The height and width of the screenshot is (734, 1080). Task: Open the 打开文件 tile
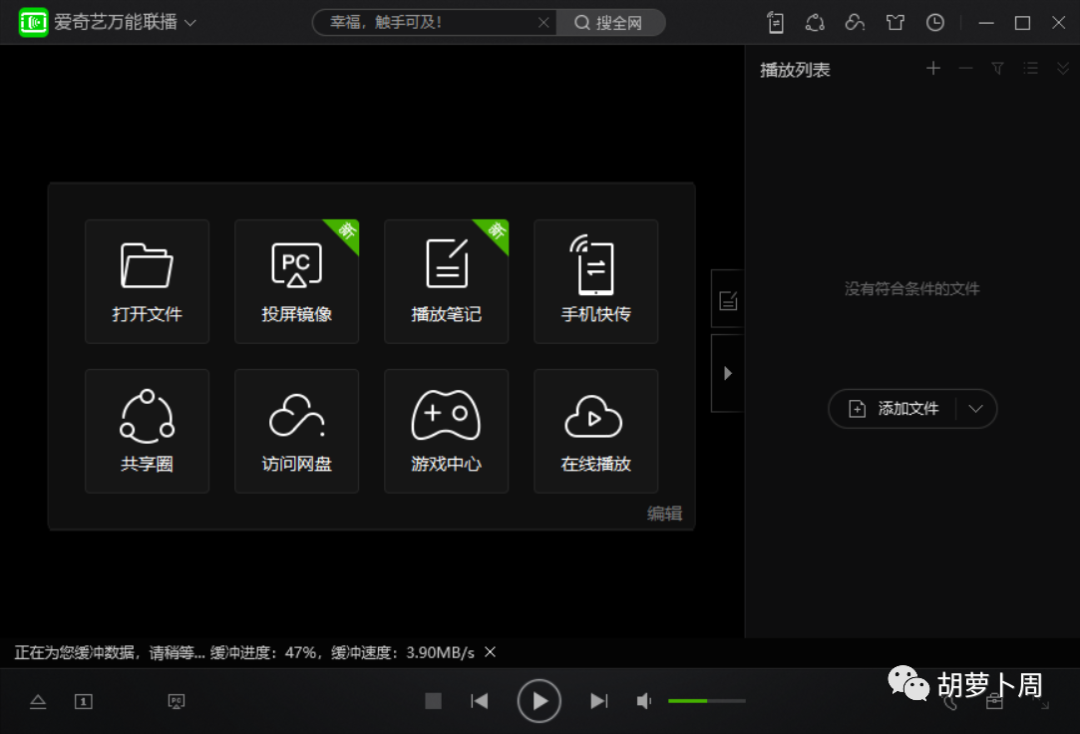pos(147,281)
